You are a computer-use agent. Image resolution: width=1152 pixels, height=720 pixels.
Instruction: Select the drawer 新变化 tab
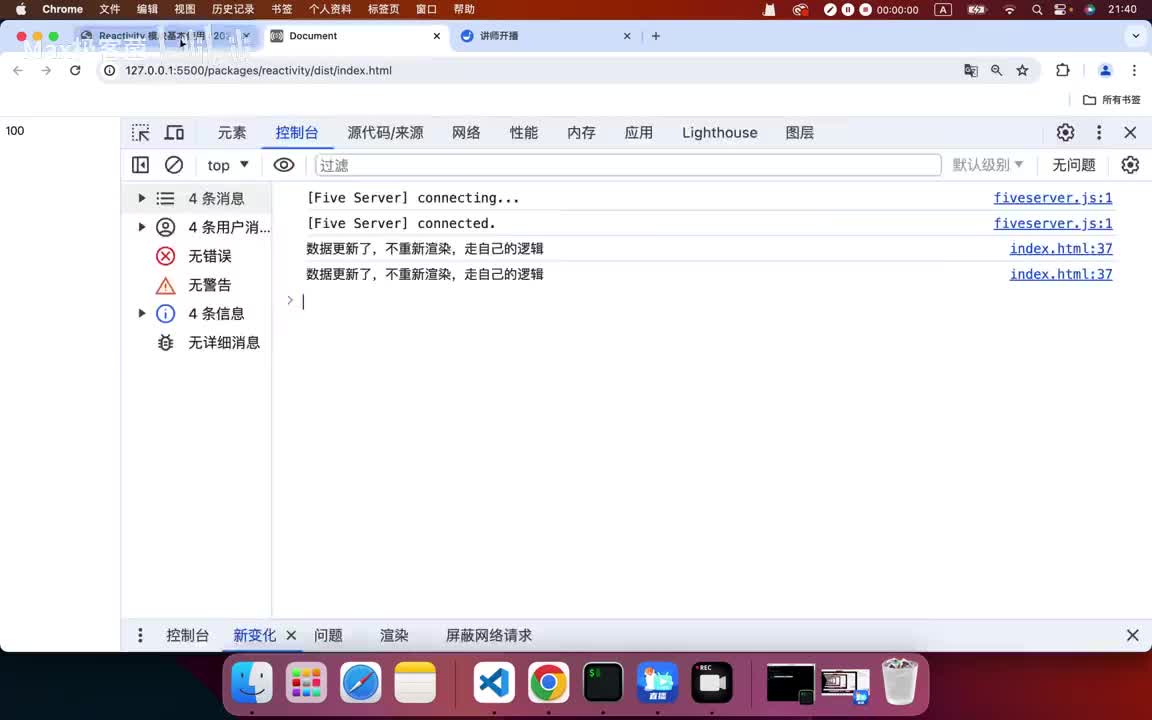pos(254,636)
